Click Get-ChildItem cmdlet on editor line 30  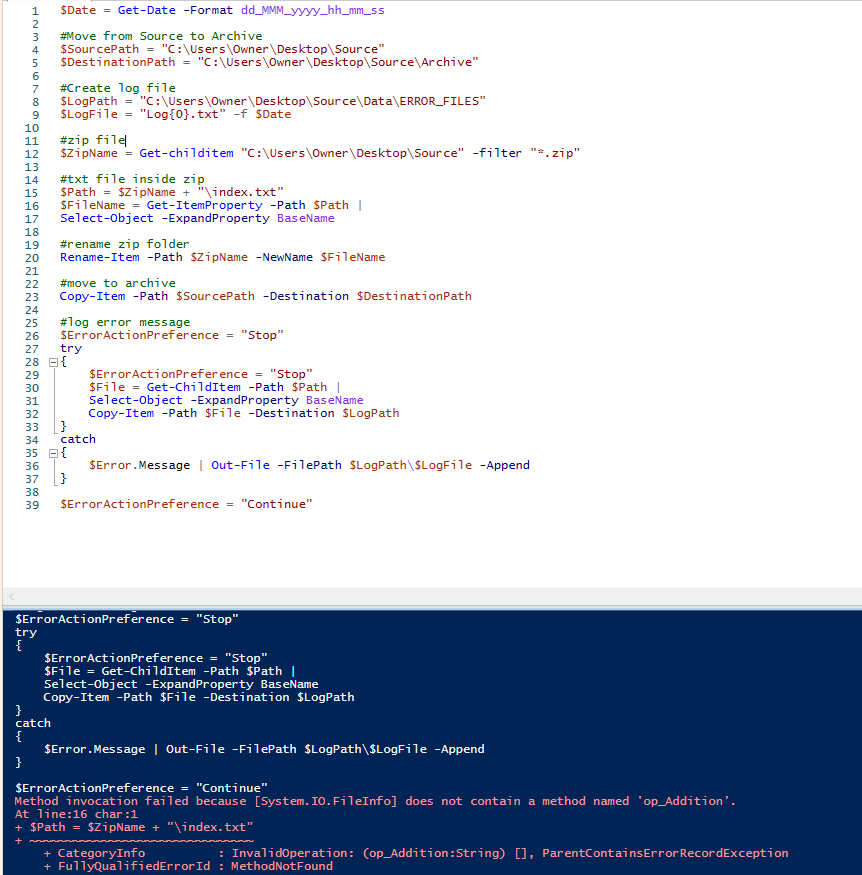click(x=194, y=387)
